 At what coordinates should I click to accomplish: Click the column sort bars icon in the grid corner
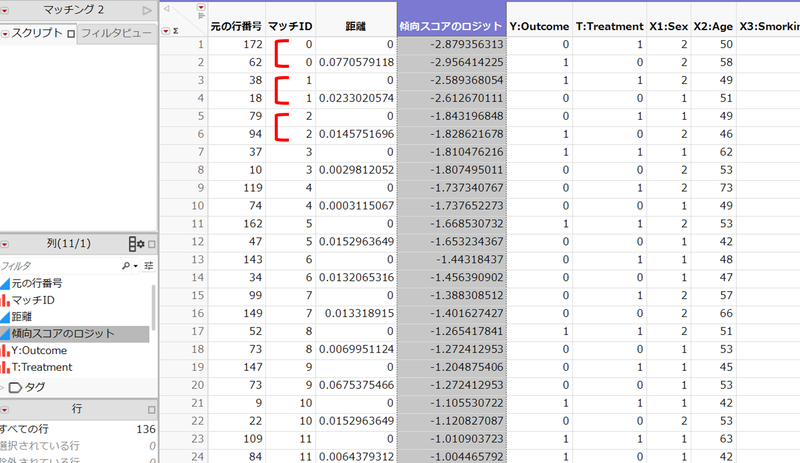coord(201,16)
